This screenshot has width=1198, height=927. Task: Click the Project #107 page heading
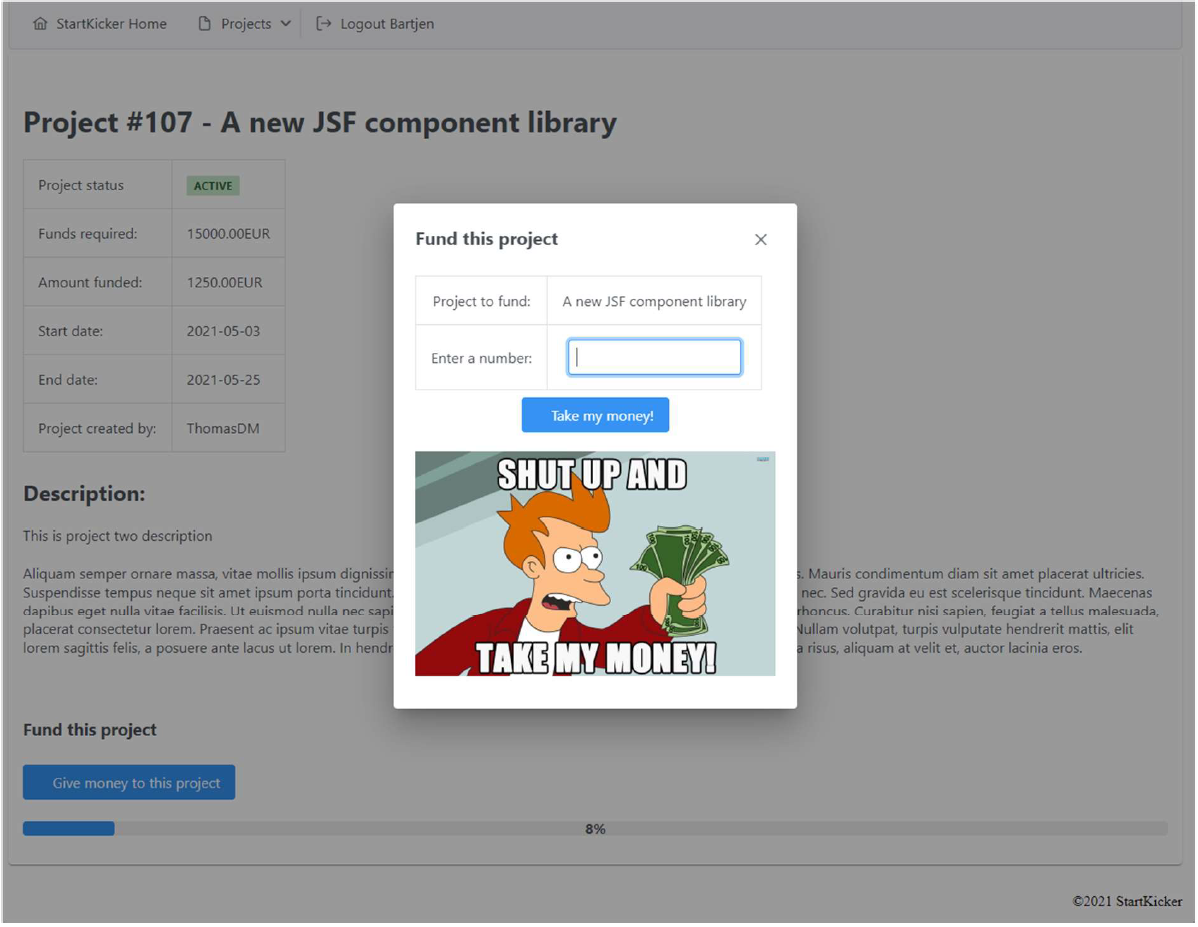pyautogui.click(x=320, y=123)
